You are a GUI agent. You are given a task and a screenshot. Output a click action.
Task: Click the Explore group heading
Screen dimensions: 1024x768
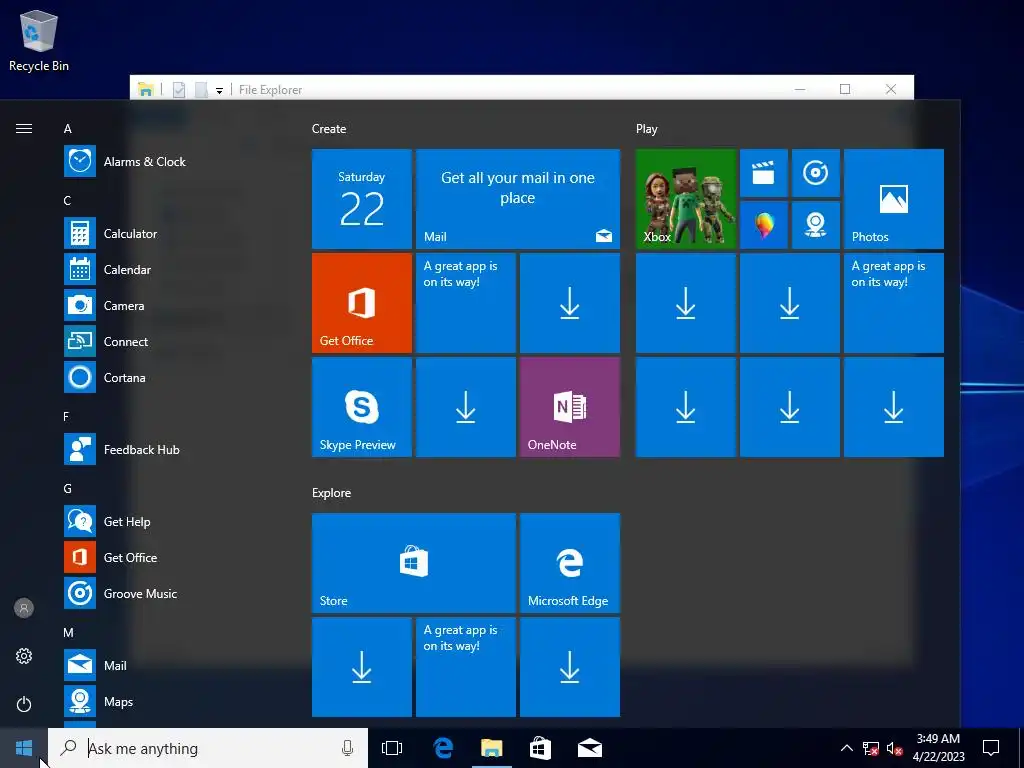pyautogui.click(x=332, y=493)
